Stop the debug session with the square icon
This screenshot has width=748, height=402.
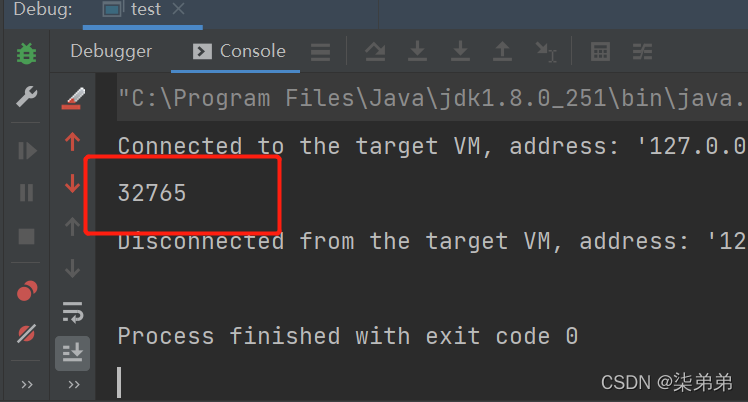pos(26,236)
